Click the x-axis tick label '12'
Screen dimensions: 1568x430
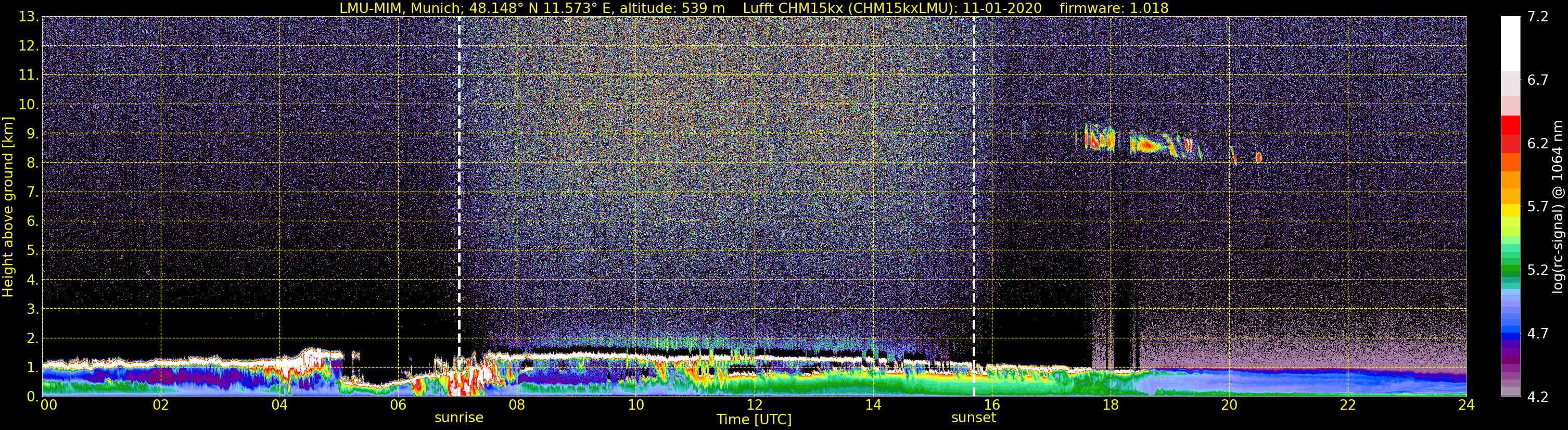754,405
